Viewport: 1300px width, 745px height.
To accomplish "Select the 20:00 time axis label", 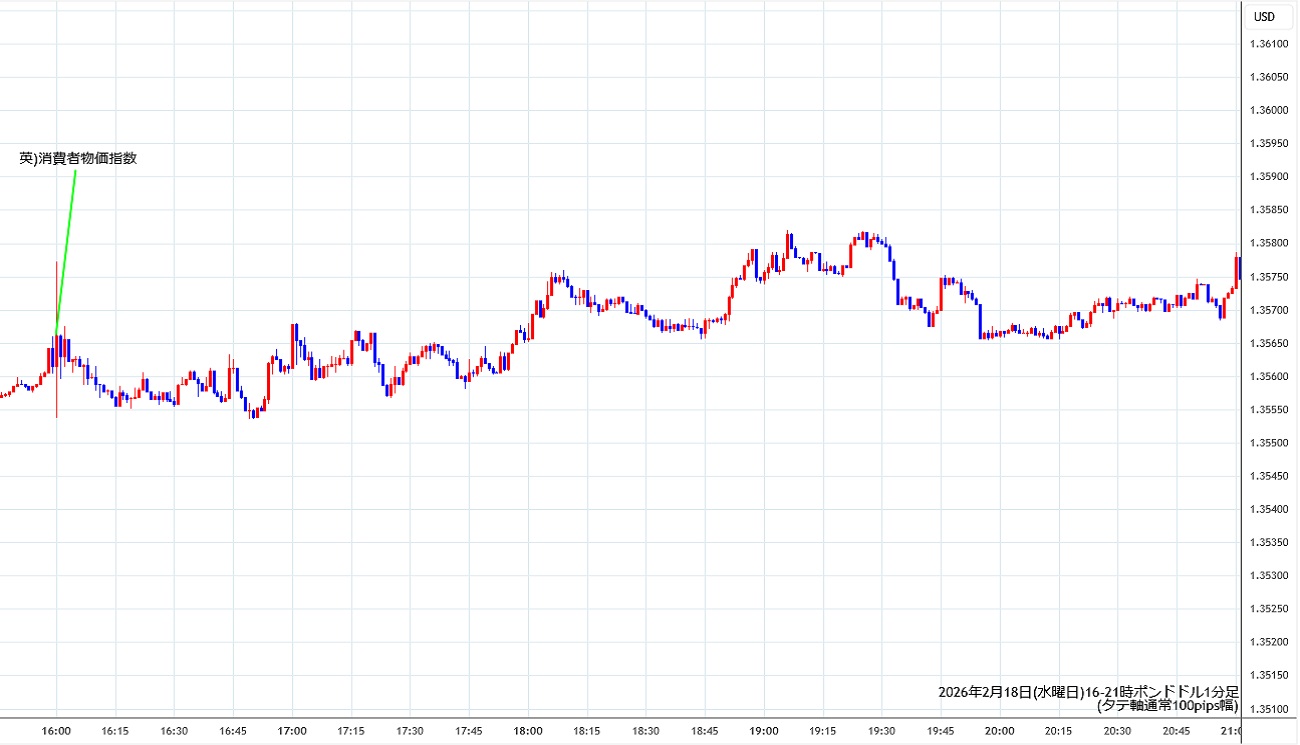I will [1000, 731].
